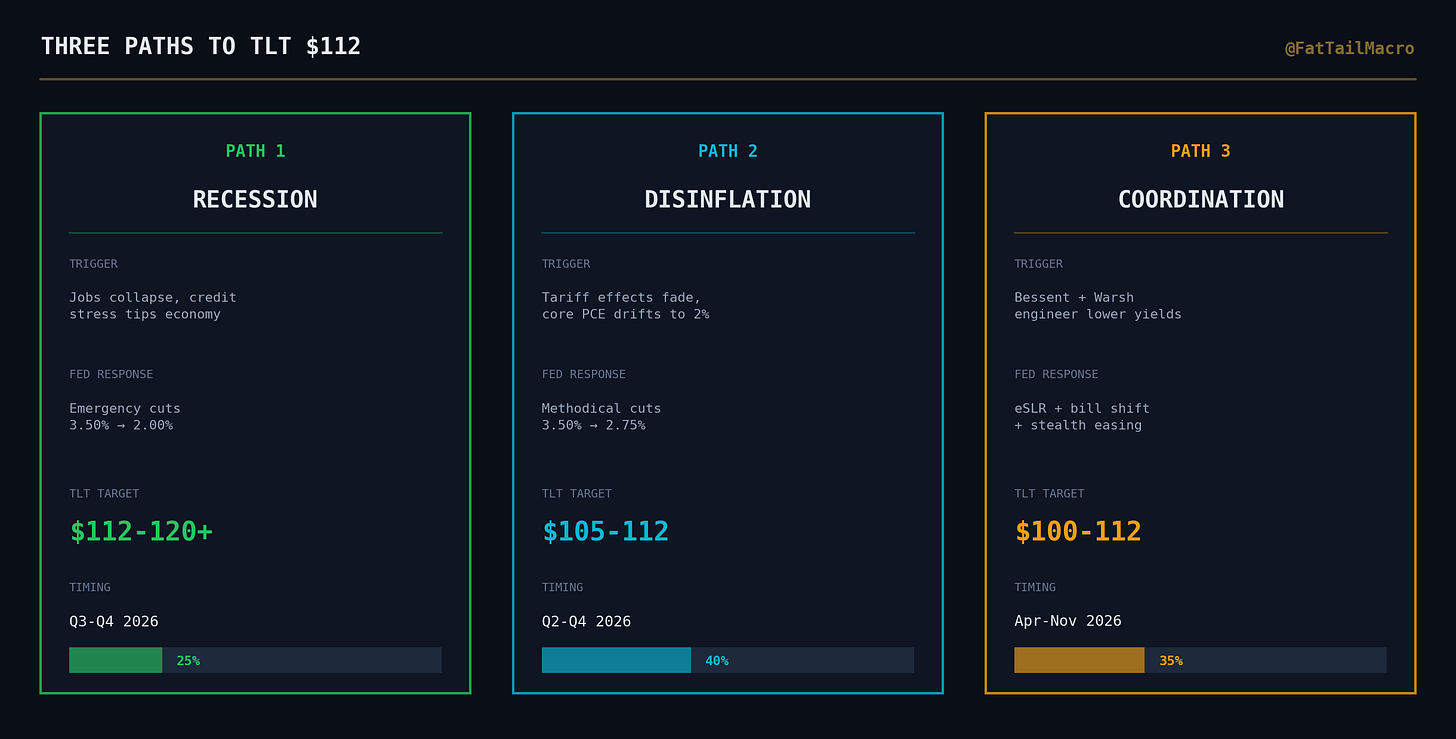Viewport: 1456px width, 739px height.
Task: Click the 'PATH 3' label
Action: (x=1201, y=151)
